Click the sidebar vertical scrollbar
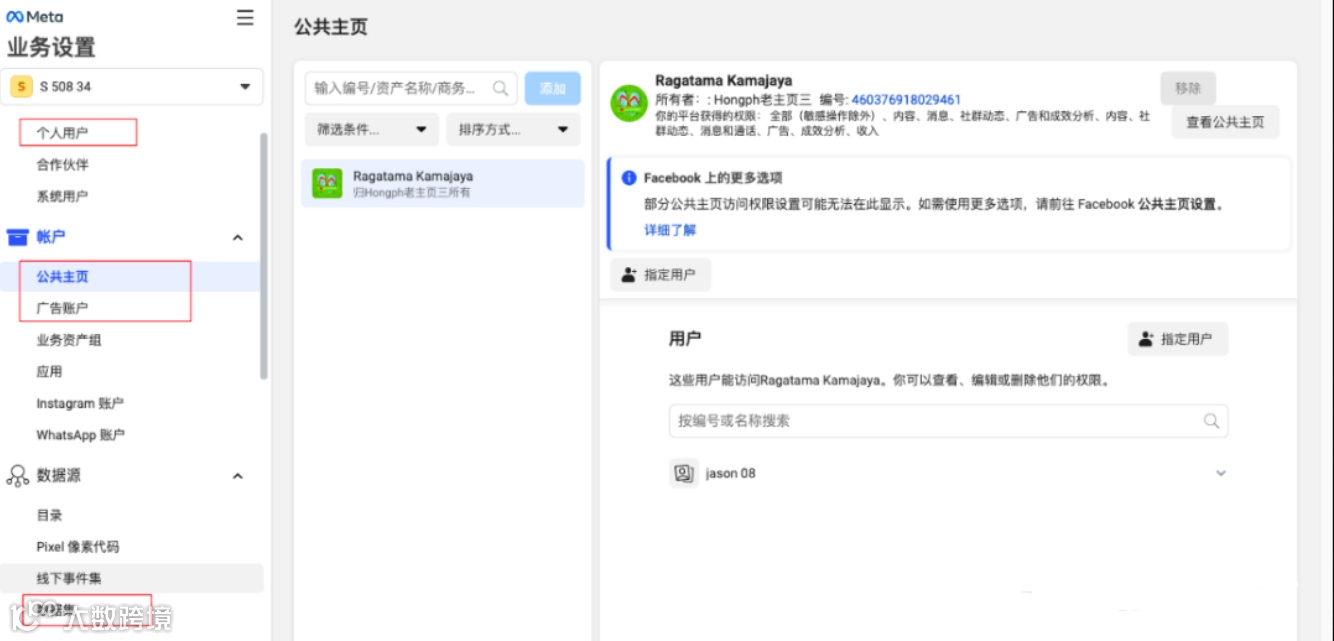The width and height of the screenshot is (1334, 641). (264, 256)
